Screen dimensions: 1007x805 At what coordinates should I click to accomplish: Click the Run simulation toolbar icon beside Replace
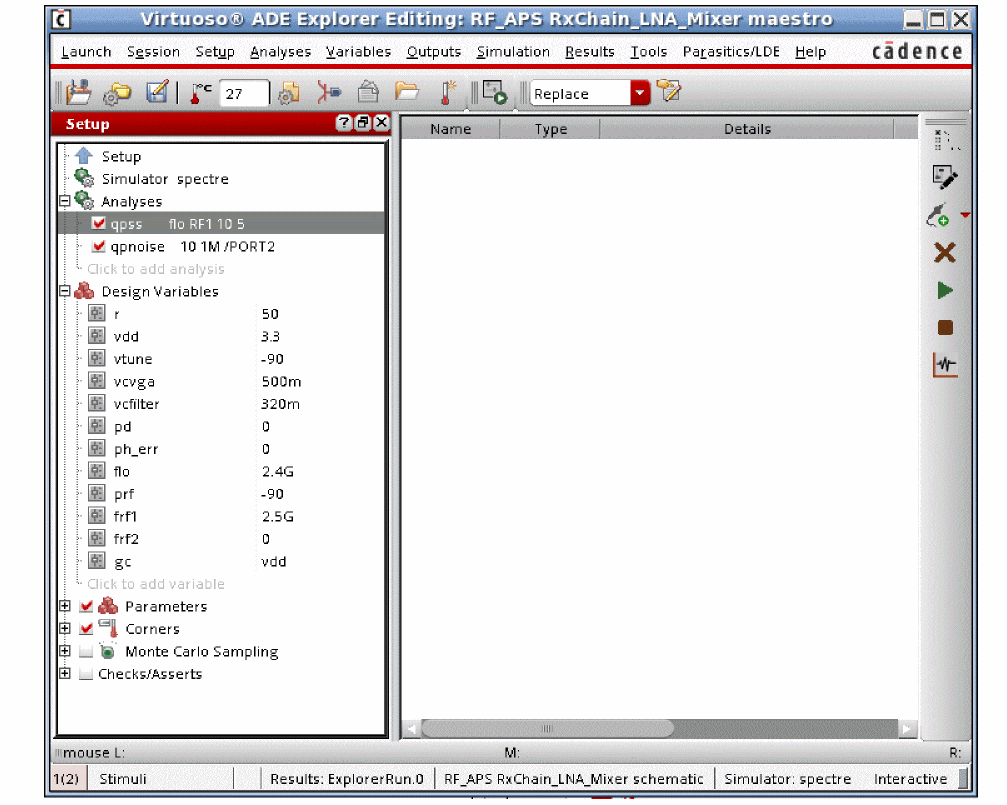coord(494,93)
